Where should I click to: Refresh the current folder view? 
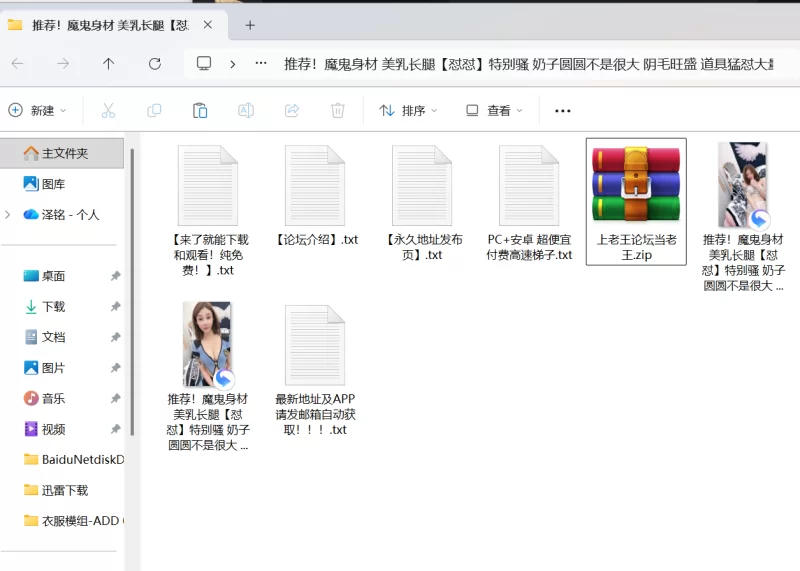click(154, 63)
